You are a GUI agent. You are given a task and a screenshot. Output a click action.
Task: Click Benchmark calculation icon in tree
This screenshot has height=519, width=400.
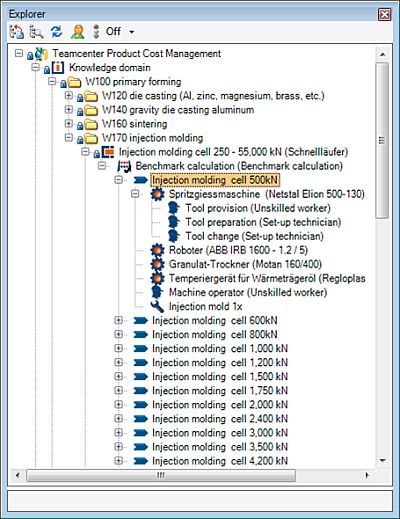coord(124,166)
